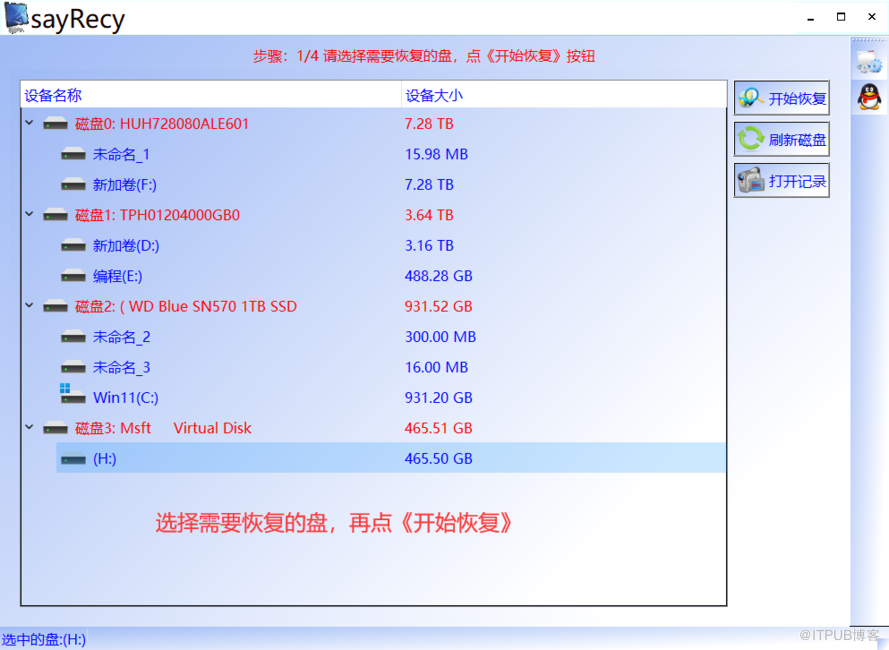
Task: Click the drive icon beside 未命名_2
Action: point(73,337)
